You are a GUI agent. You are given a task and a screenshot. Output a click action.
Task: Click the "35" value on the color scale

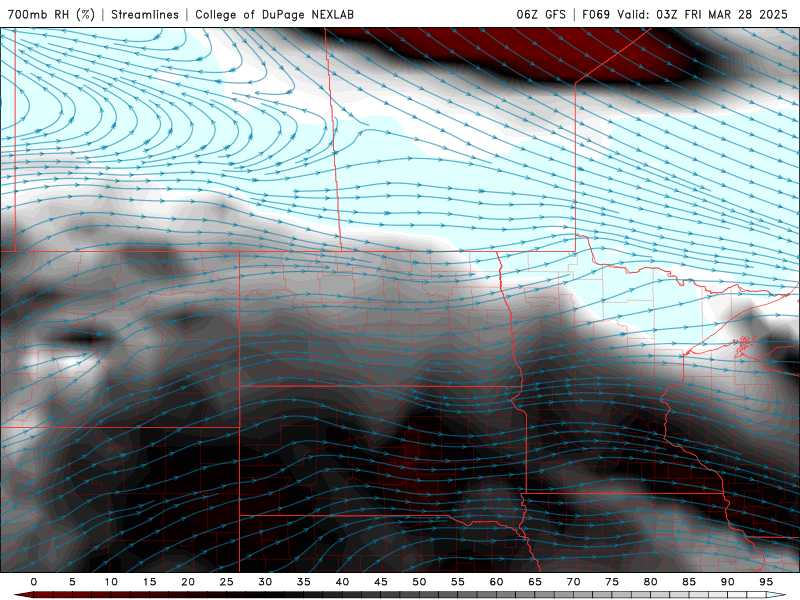tap(304, 582)
